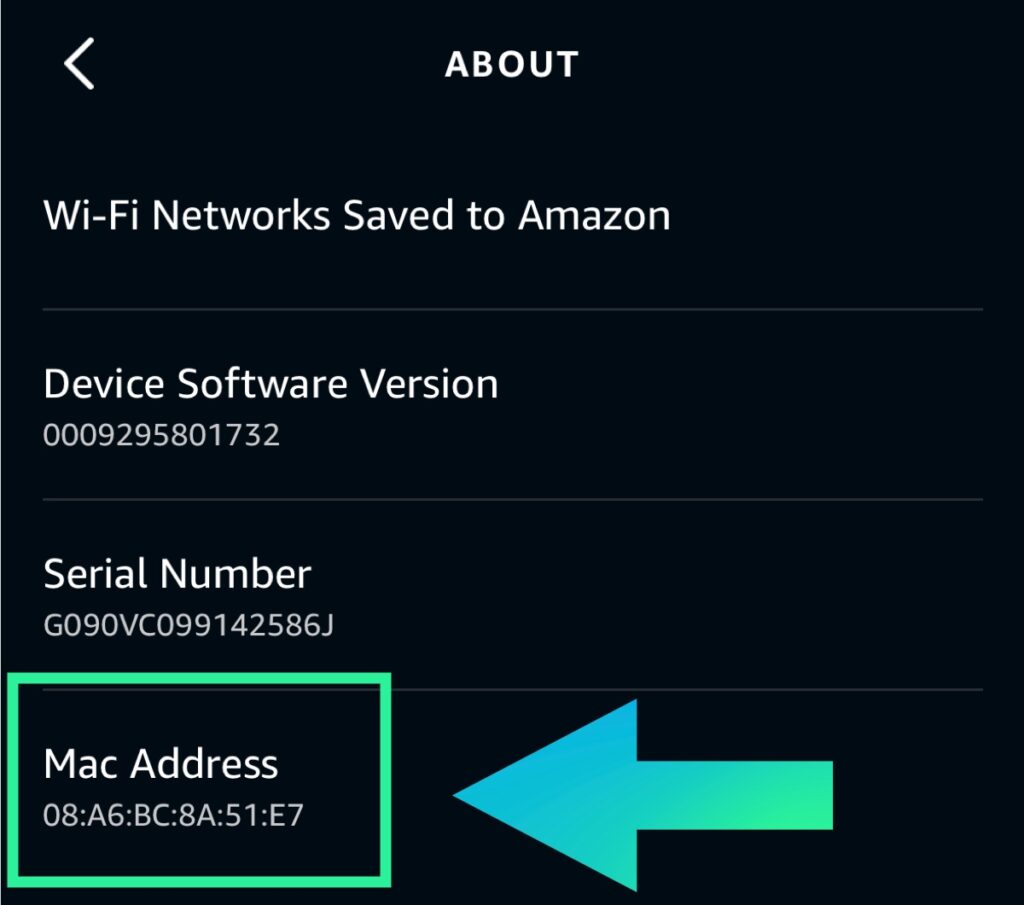Select the Wi-Fi Networks Saved to Amazon row

(356, 214)
